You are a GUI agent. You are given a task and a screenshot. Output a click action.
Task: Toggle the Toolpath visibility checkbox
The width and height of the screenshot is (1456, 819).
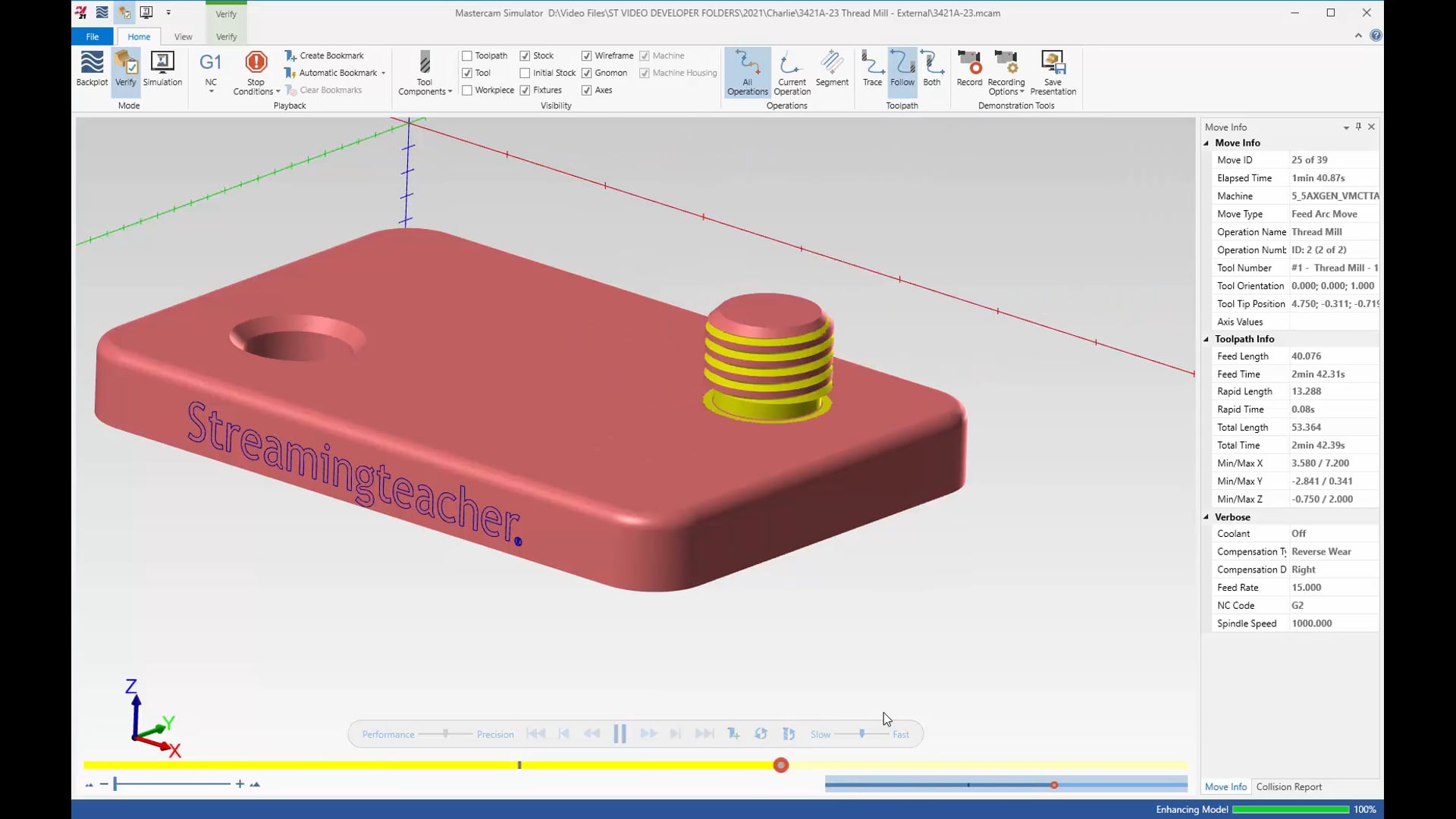coord(467,55)
